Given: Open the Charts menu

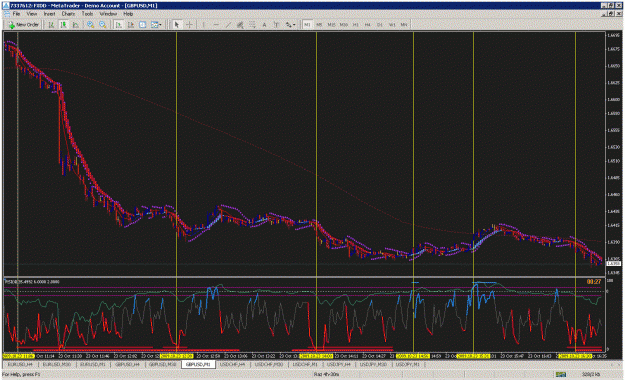Looking at the screenshot, I should (x=68, y=14).
